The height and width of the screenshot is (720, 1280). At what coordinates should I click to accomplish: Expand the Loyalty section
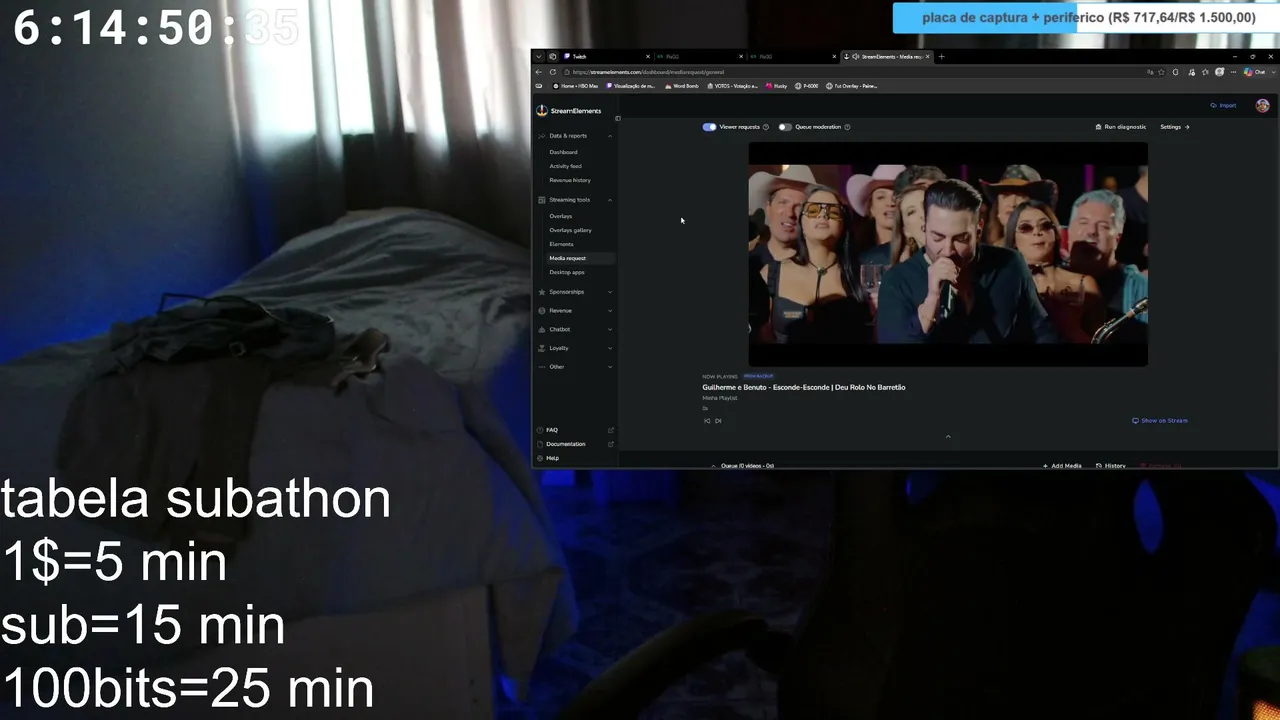[610, 348]
